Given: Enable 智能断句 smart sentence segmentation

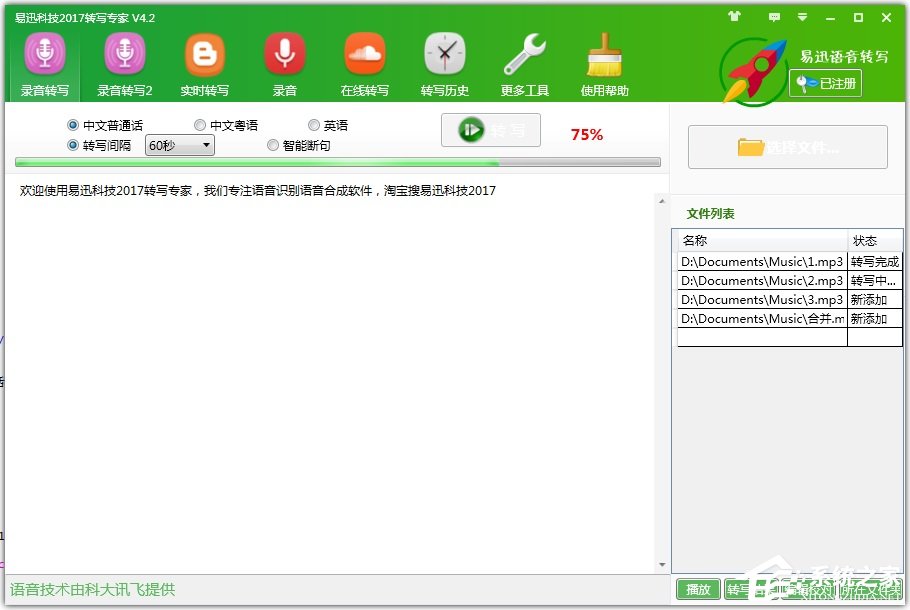Looking at the screenshot, I should pyautogui.click(x=272, y=145).
